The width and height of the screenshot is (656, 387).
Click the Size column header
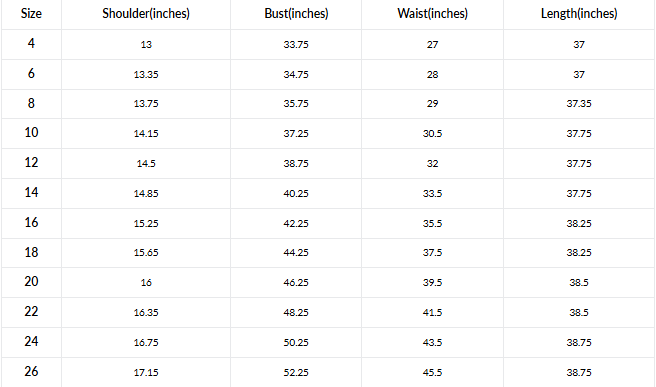pyautogui.click(x=31, y=14)
